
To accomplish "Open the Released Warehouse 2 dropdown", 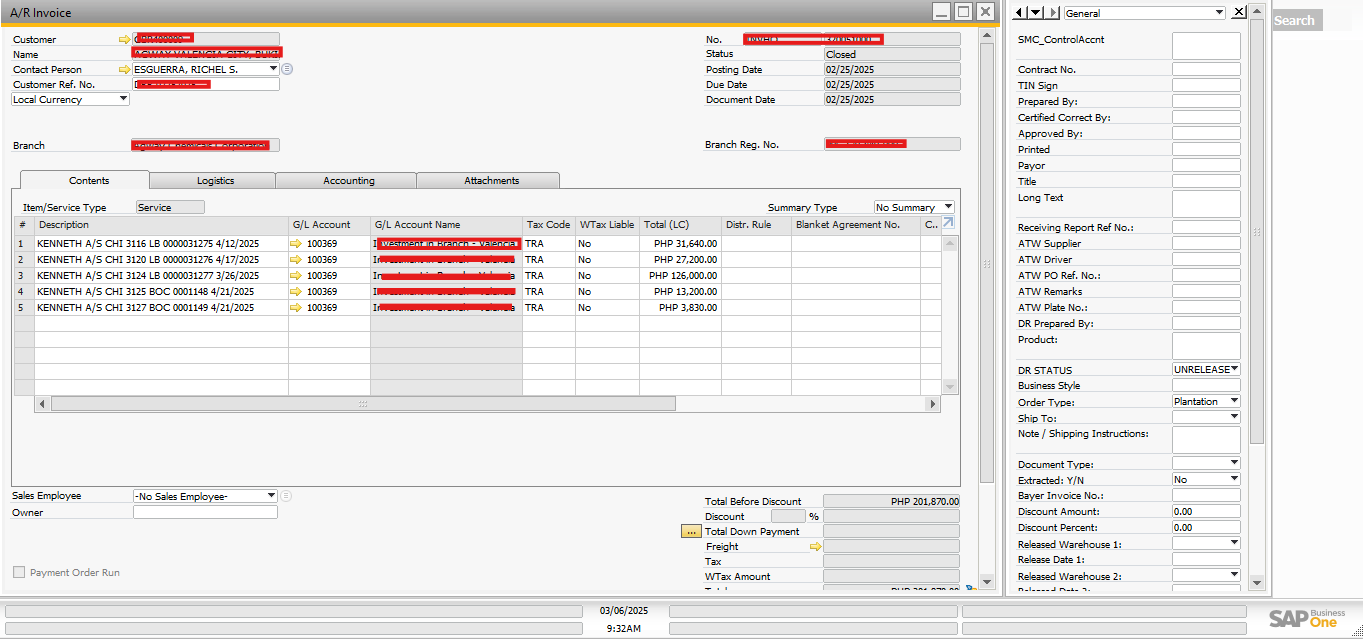I will coord(1235,576).
